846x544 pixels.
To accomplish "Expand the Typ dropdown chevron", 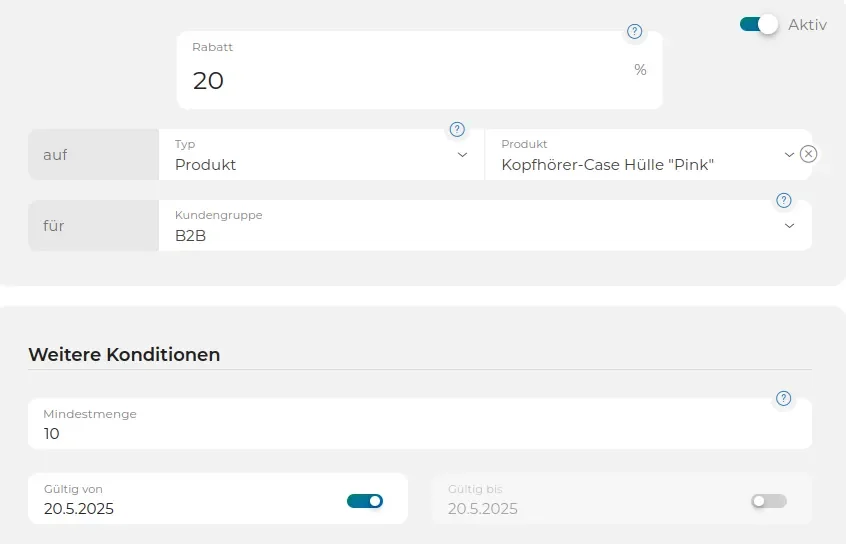I will click(x=462, y=155).
